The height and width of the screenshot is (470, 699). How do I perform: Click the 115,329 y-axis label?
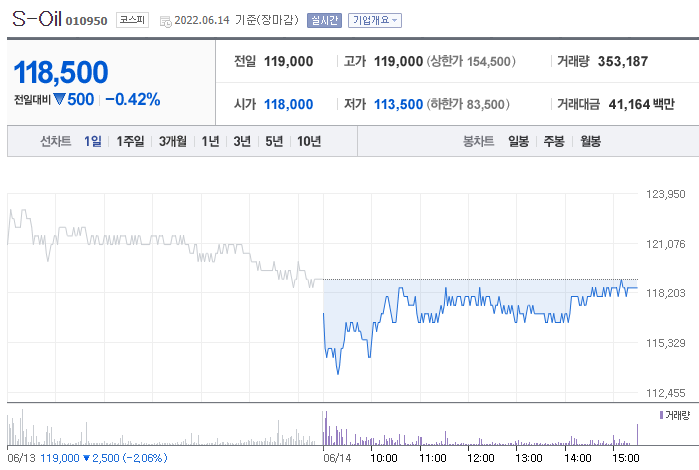(666, 343)
